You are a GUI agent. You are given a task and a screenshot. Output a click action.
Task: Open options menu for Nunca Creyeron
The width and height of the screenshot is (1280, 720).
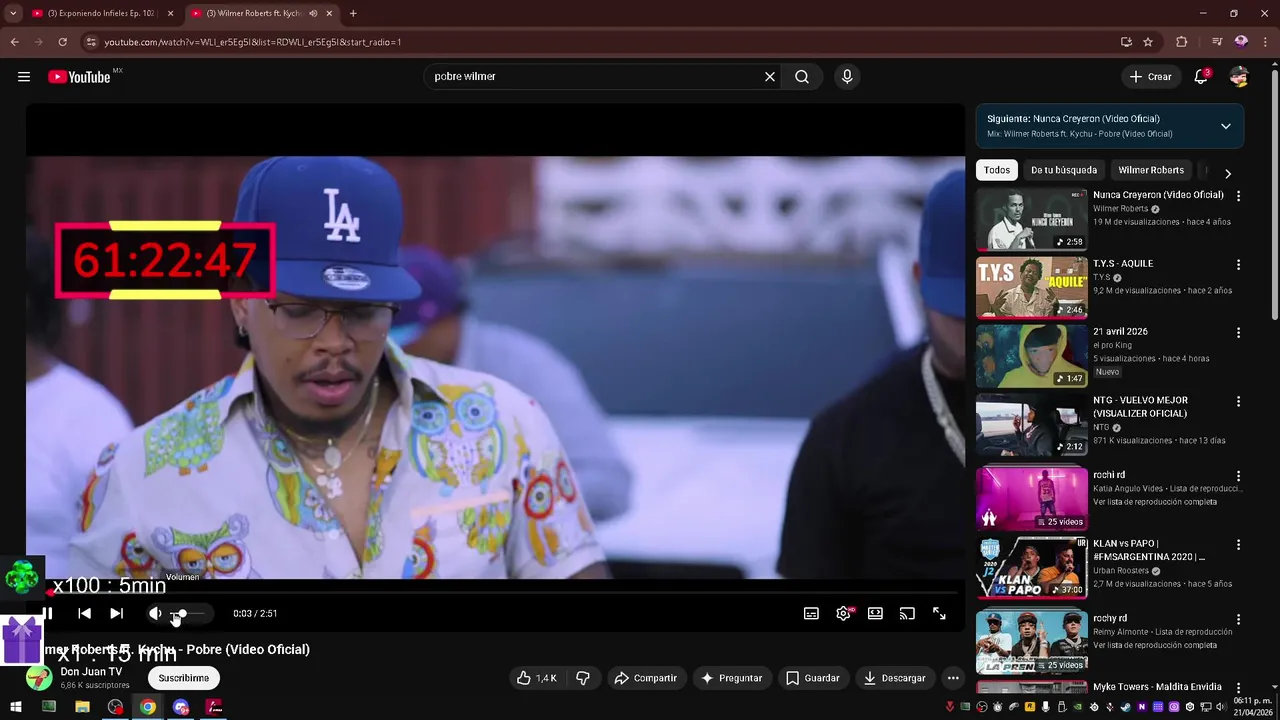click(x=1238, y=196)
